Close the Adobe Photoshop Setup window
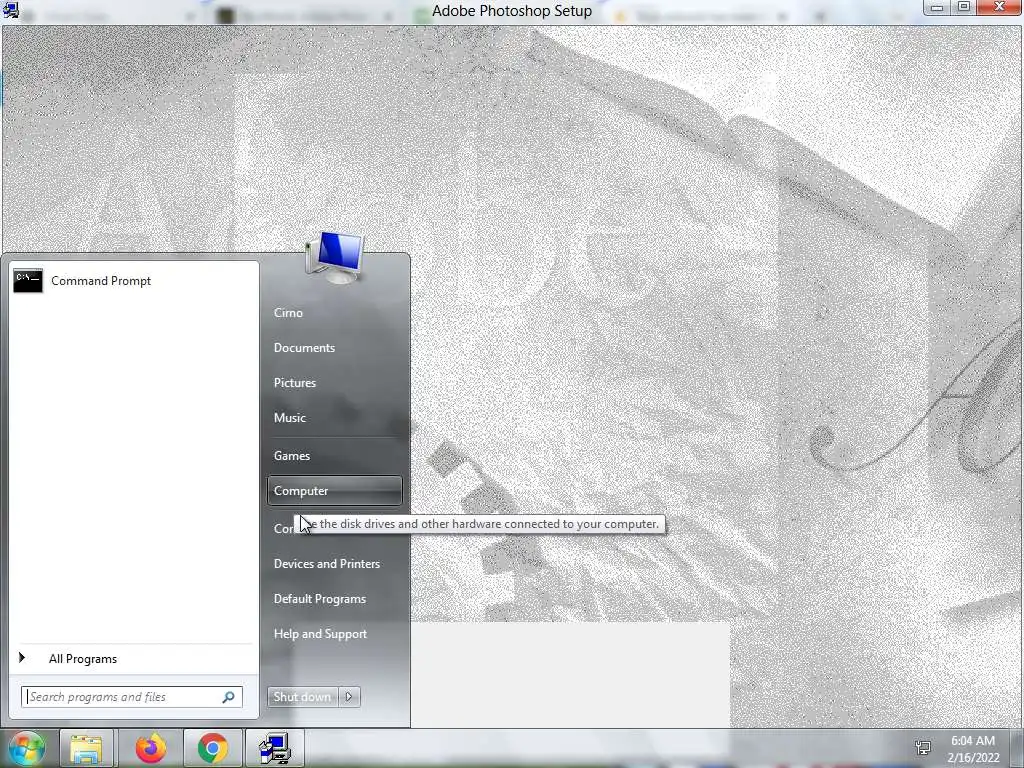Screen dimensions: 1024x768 point(999,7)
